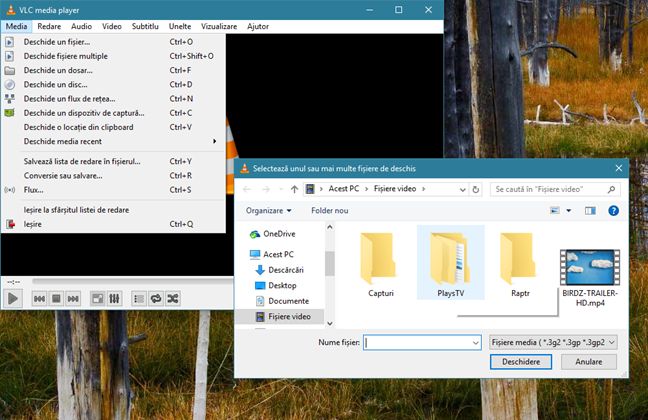The height and width of the screenshot is (420, 648).
Task: Open the Unelte menu
Action: point(180,26)
